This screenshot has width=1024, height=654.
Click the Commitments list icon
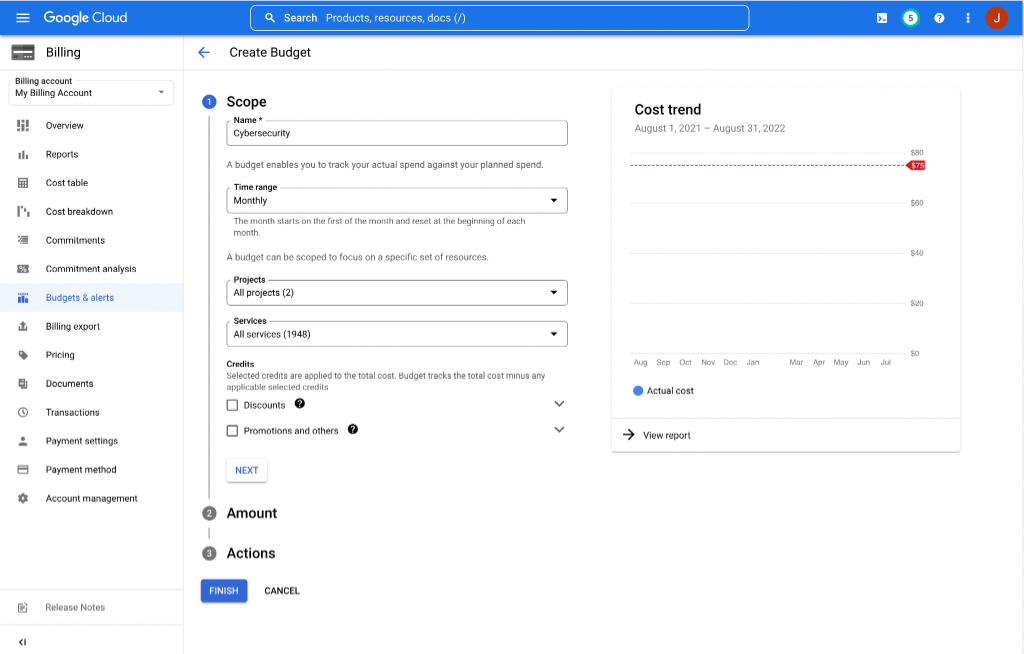(23, 240)
